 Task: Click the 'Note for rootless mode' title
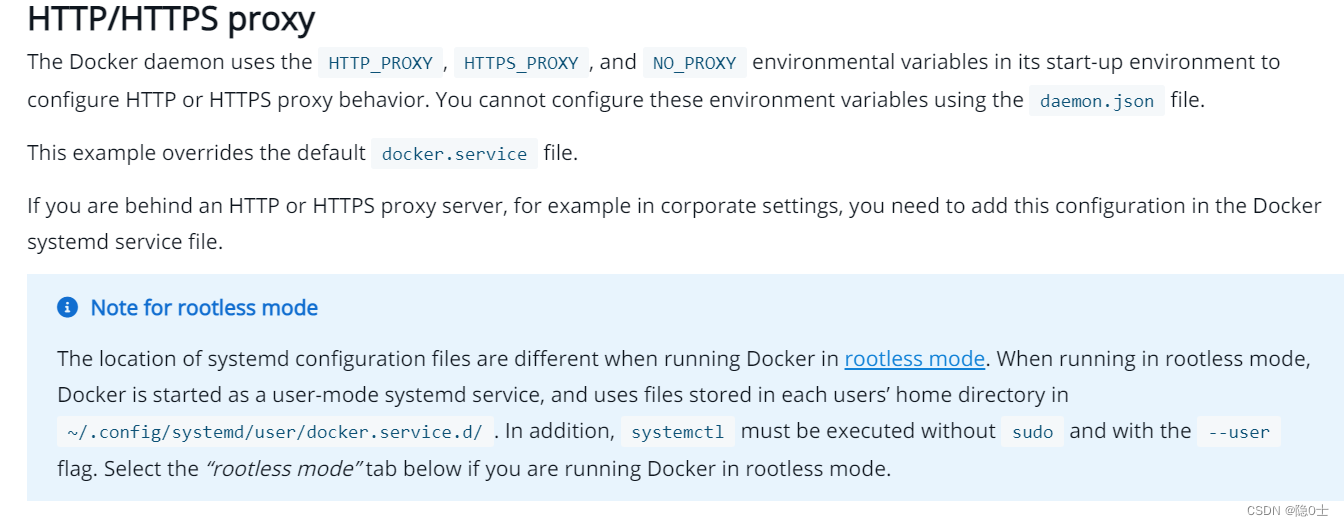(204, 307)
